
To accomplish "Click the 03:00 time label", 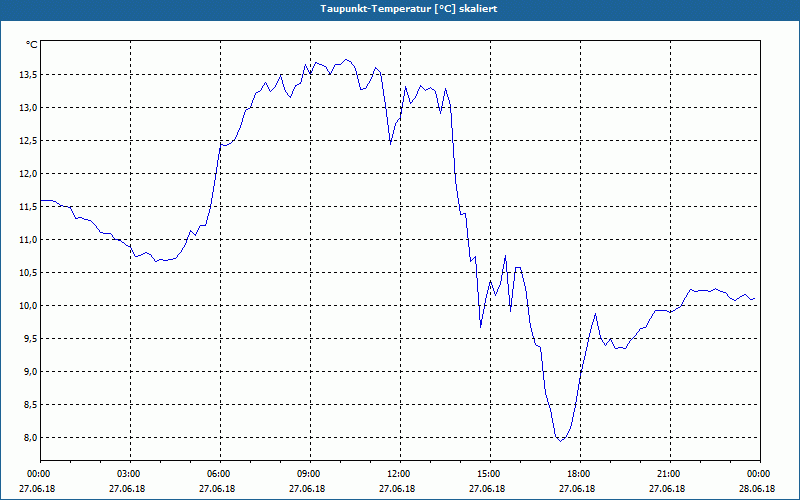I will [x=131, y=474].
